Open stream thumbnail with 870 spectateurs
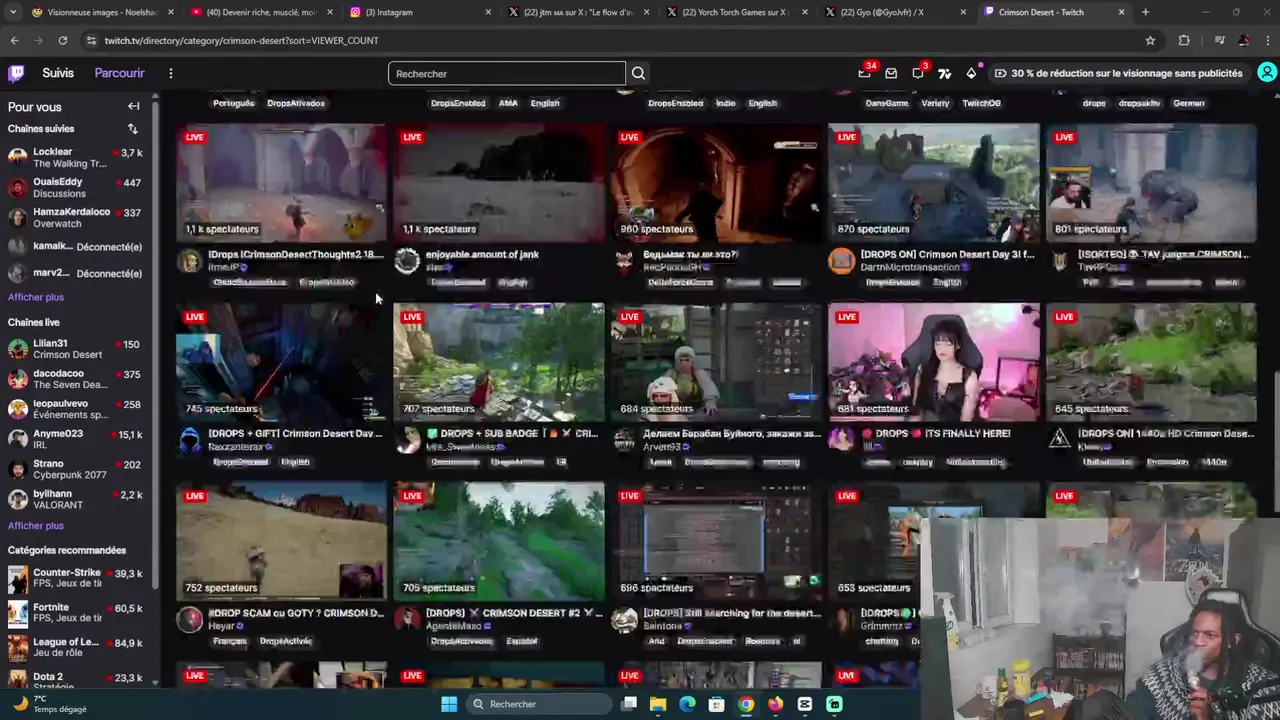 (934, 182)
